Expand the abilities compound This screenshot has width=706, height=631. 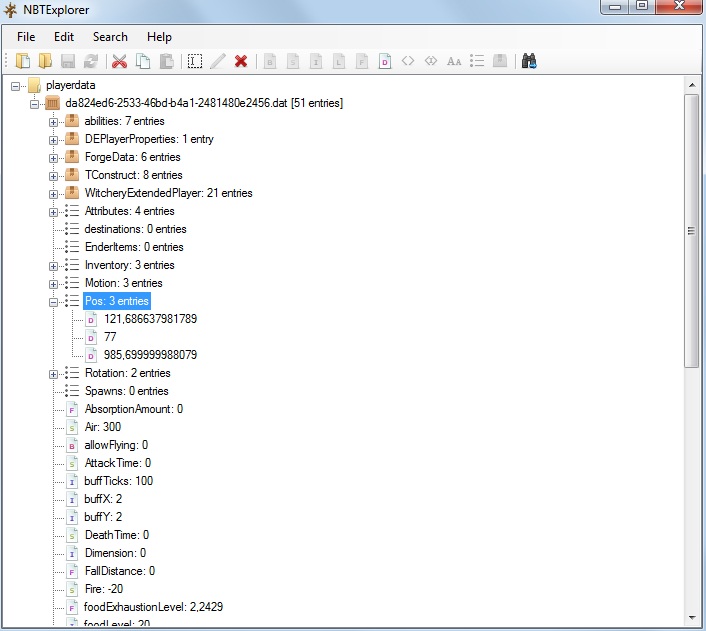tap(53, 122)
